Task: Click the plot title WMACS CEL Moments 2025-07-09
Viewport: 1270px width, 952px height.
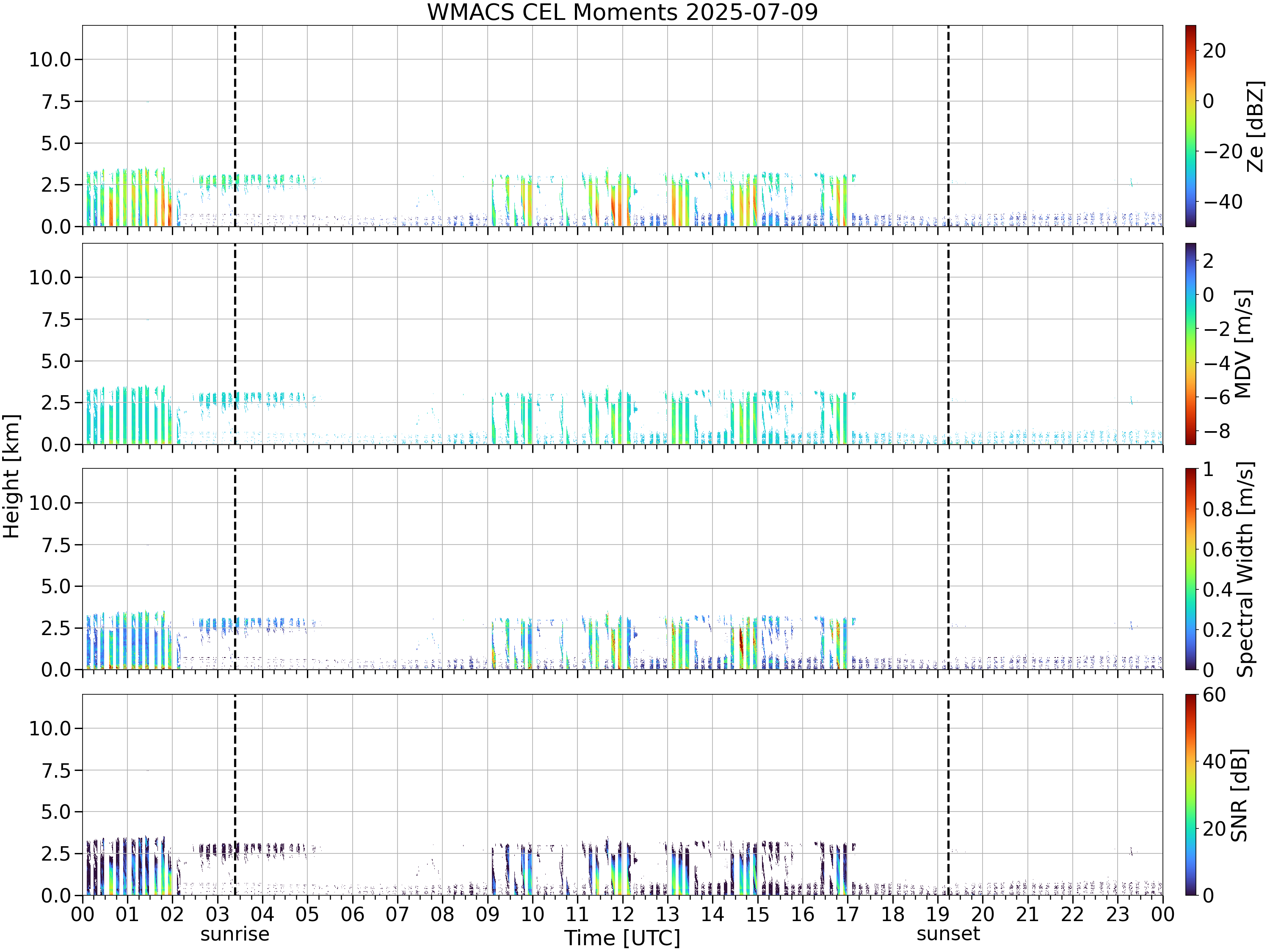Action: click(622, 12)
